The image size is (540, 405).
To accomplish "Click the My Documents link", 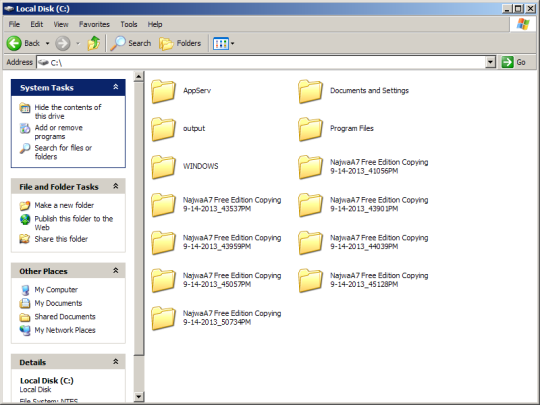I will click(58, 303).
